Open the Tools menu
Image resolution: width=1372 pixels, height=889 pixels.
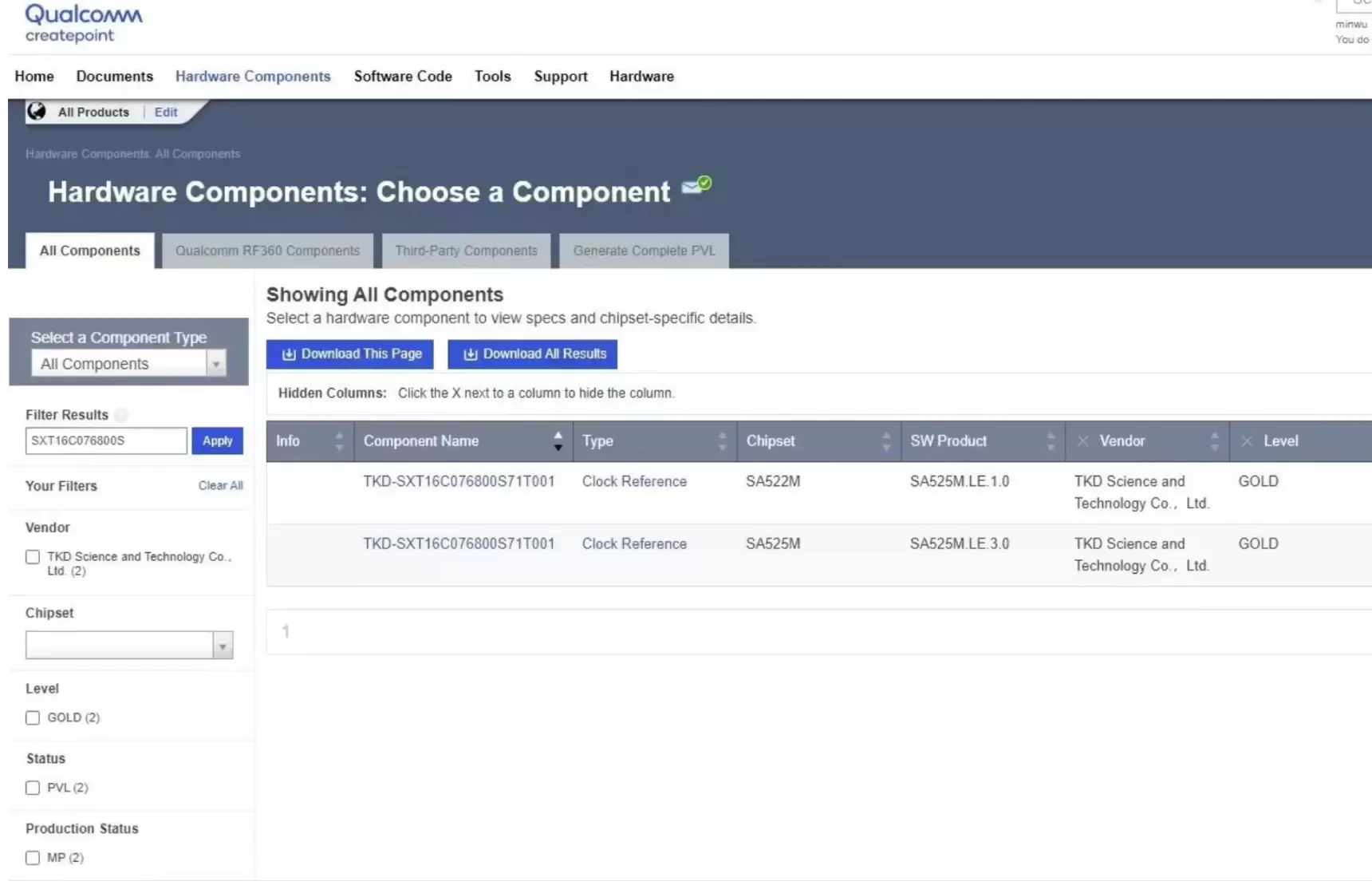492,77
